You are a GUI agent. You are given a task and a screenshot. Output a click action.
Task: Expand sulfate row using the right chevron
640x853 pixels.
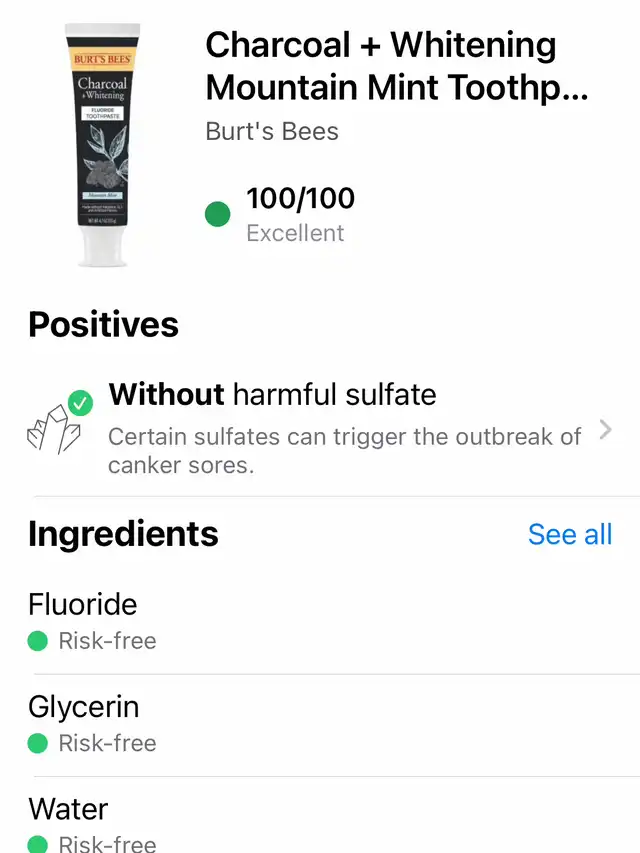click(604, 430)
